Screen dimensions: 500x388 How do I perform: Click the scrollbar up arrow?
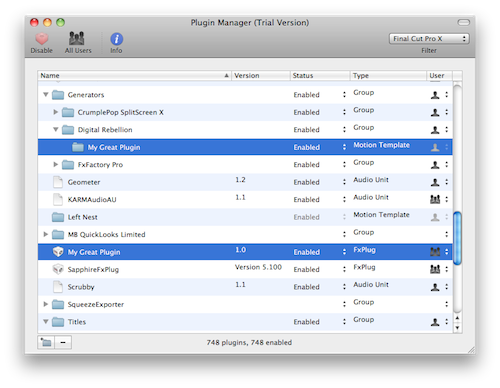[x=457, y=318]
